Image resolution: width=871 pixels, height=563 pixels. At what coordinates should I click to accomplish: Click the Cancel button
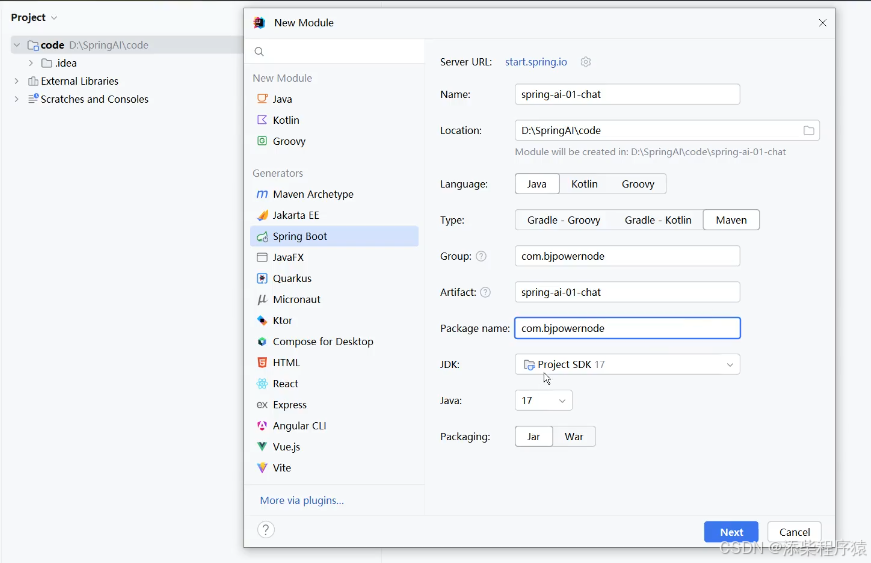794,532
